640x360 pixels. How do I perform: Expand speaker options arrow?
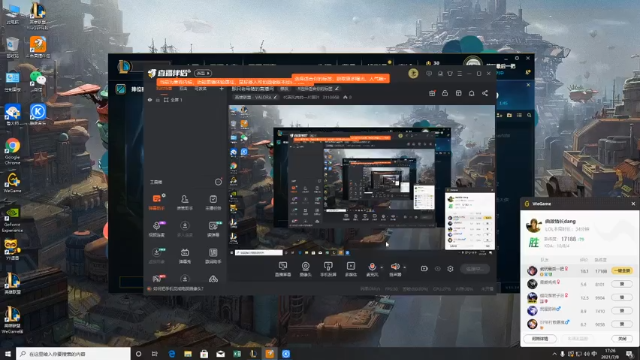pos(404,268)
